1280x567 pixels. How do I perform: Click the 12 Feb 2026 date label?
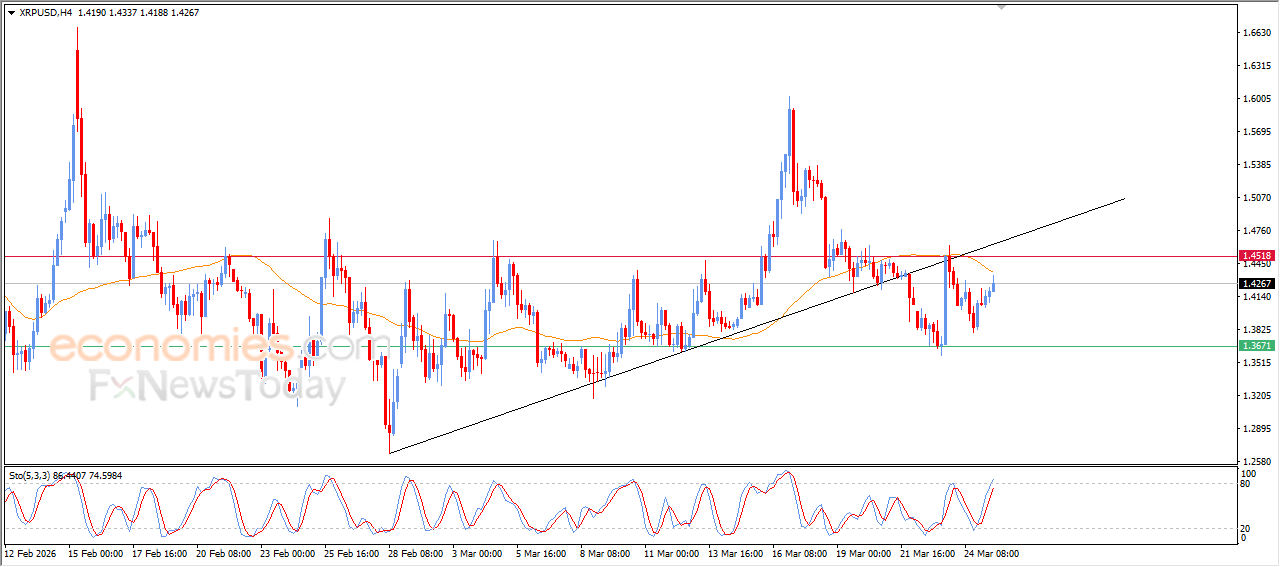pos(30,553)
